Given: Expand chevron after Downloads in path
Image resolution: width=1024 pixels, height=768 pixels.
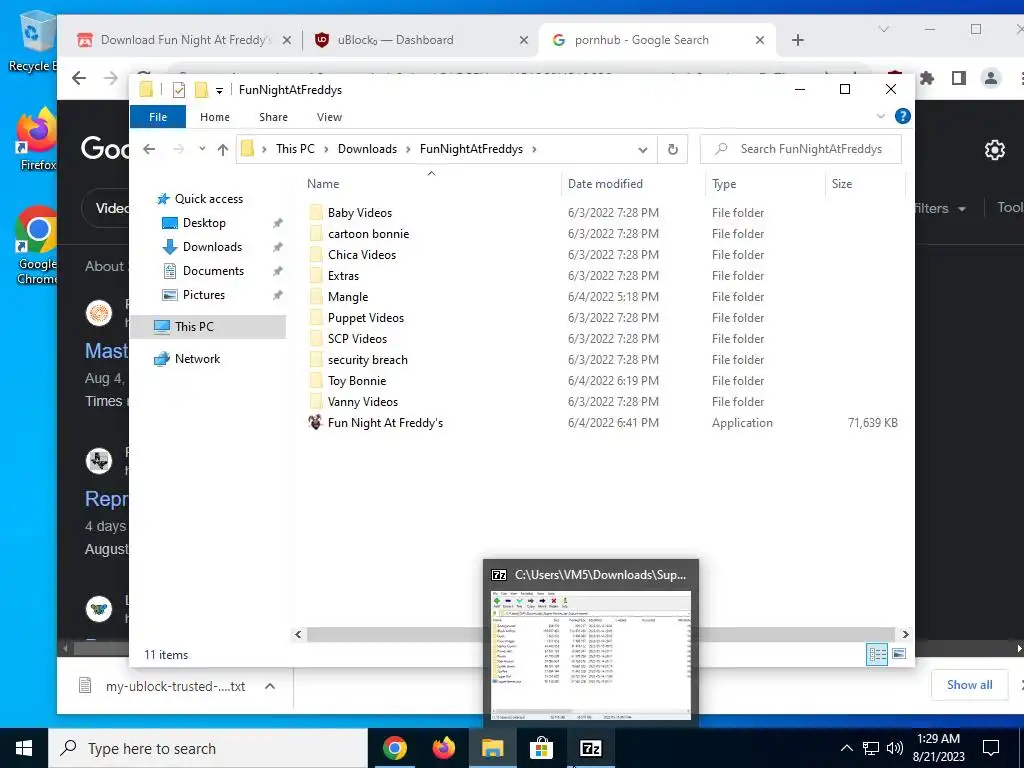Looking at the screenshot, I should [x=408, y=150].
